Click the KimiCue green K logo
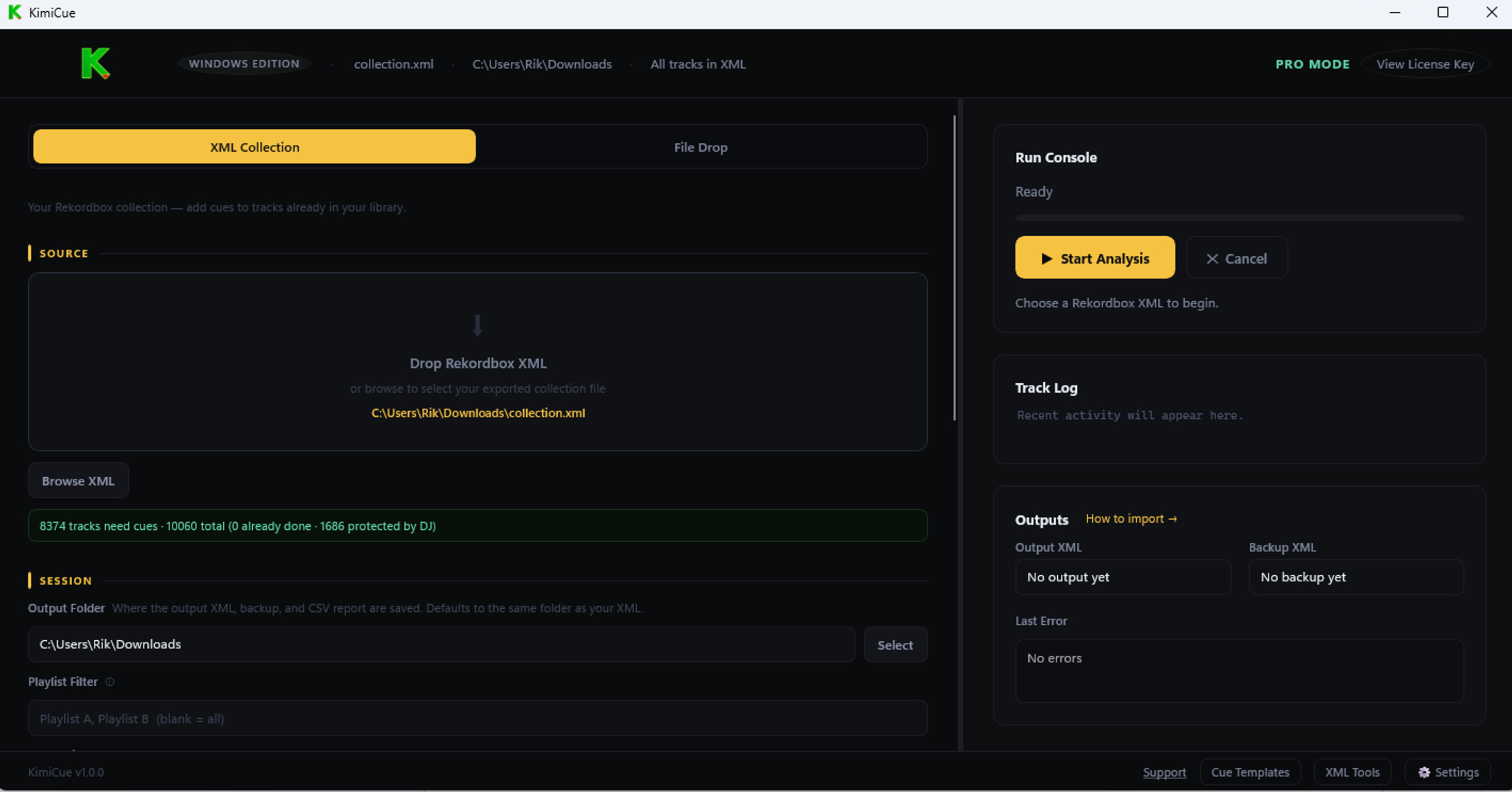The image size is (1512, 792). (96, 63)
